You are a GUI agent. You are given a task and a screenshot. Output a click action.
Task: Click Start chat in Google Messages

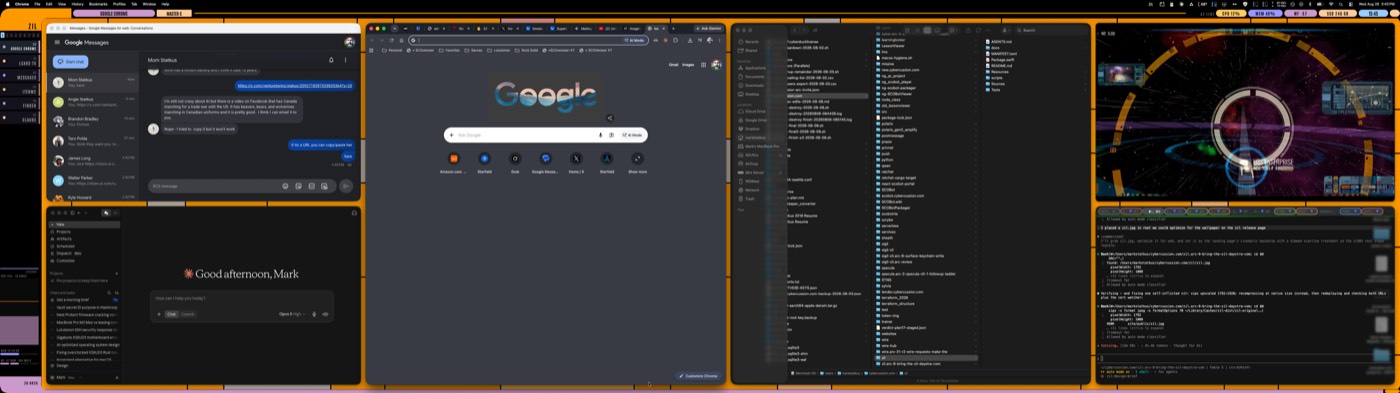coord(71,61)
